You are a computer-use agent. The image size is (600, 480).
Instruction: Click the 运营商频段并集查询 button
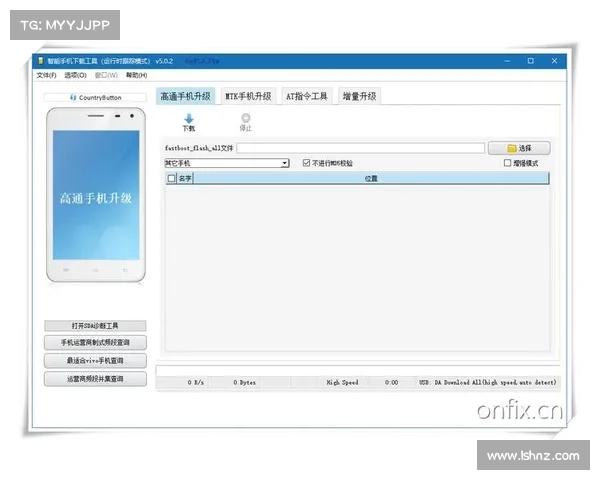(95, 379)
